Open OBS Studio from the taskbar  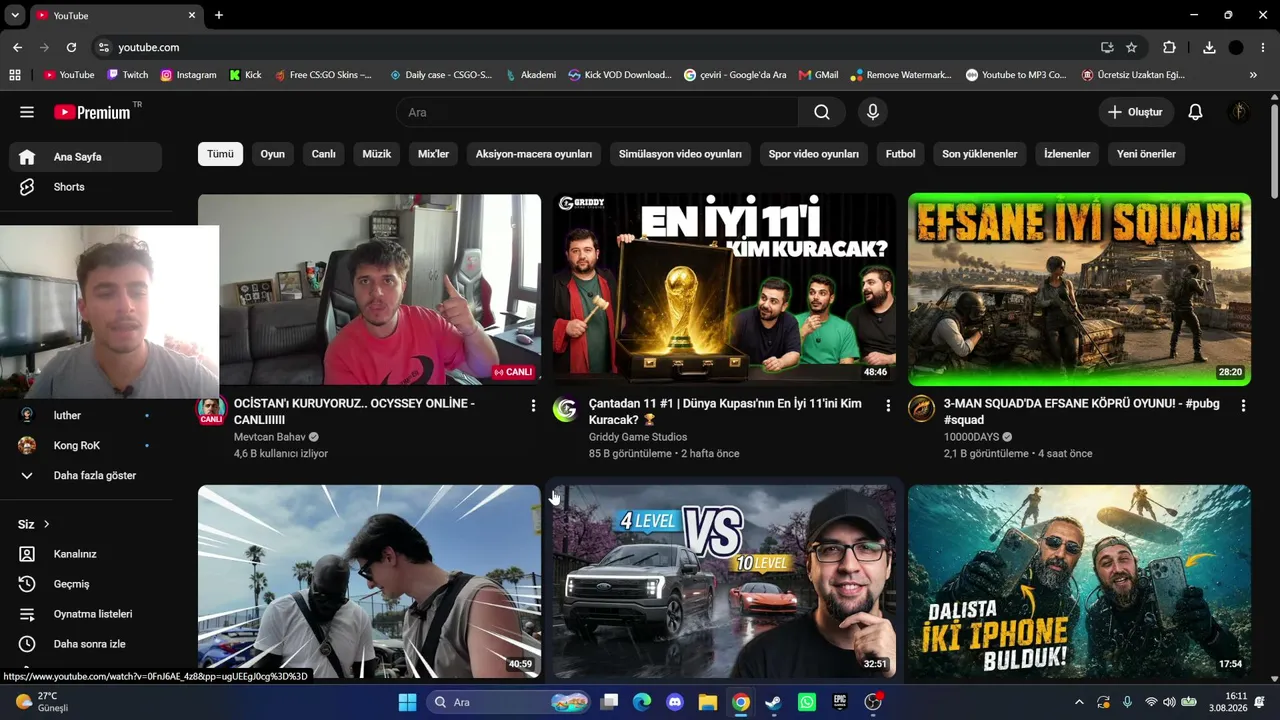(x=873, y=702)
